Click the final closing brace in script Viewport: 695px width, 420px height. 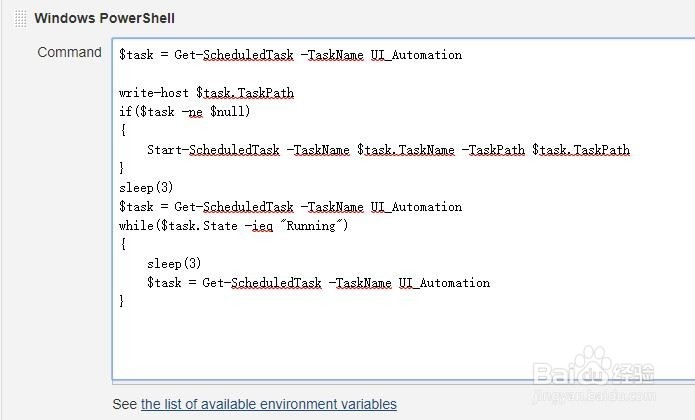pyautogui.click(x=122, y=301)
